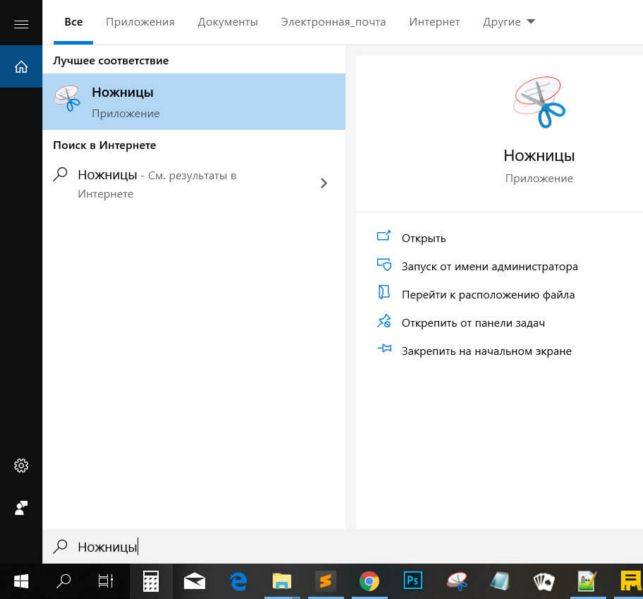
Task: Click the unpin from taskbar icon
Action: tap(384, 321)
